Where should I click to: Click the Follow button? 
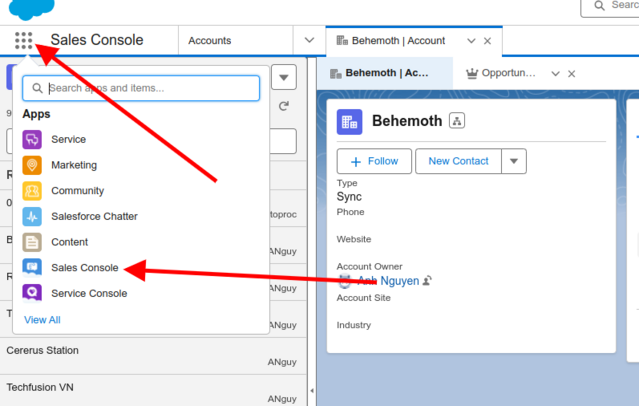pos(374,161)
